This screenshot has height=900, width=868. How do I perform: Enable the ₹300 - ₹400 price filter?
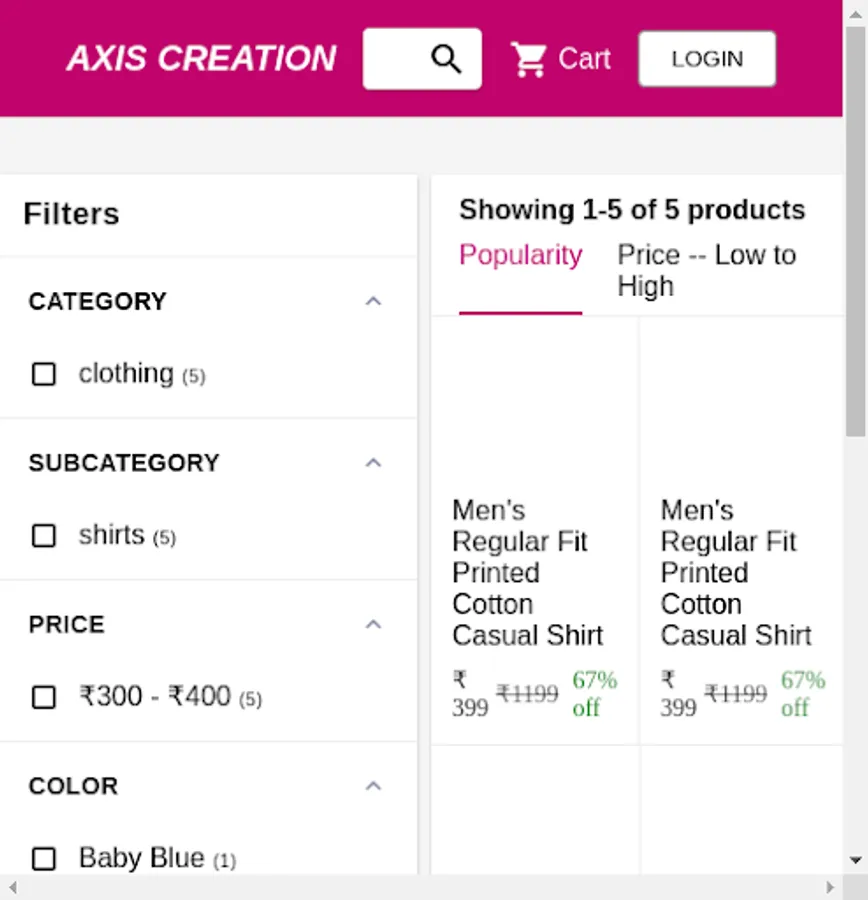(44, 697)
